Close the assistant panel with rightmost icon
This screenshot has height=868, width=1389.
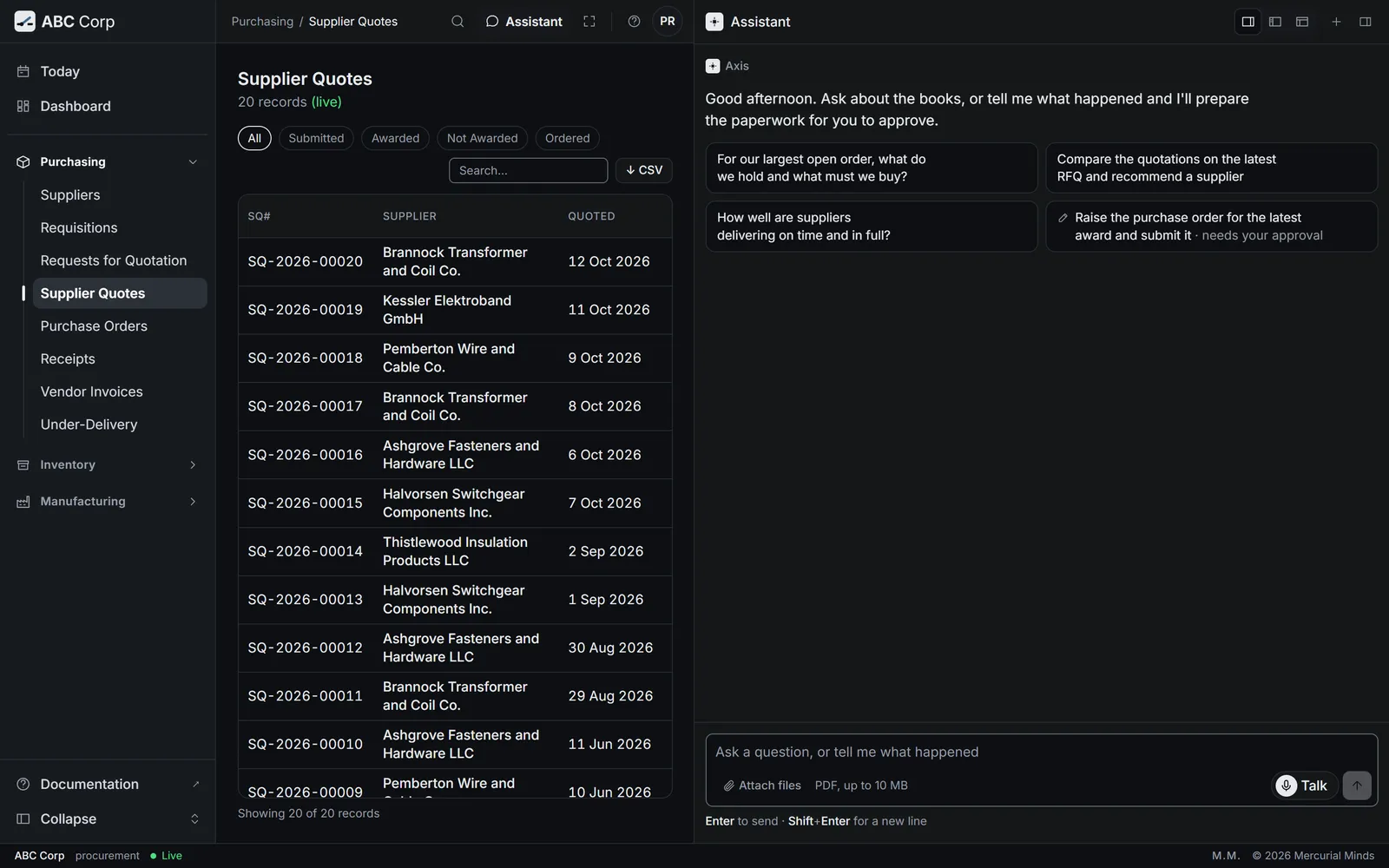(x=1366, y=22)
